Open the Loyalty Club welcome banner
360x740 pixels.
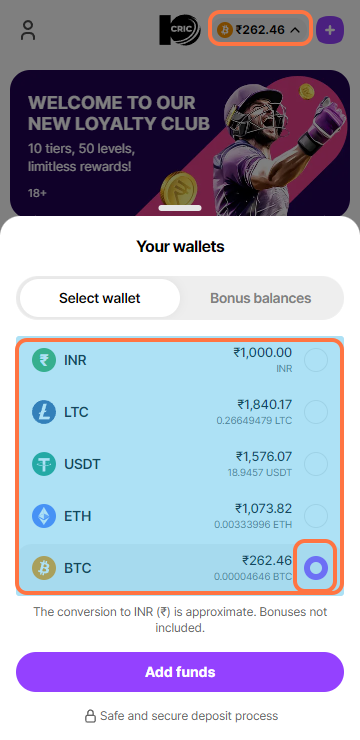point(180,143)
